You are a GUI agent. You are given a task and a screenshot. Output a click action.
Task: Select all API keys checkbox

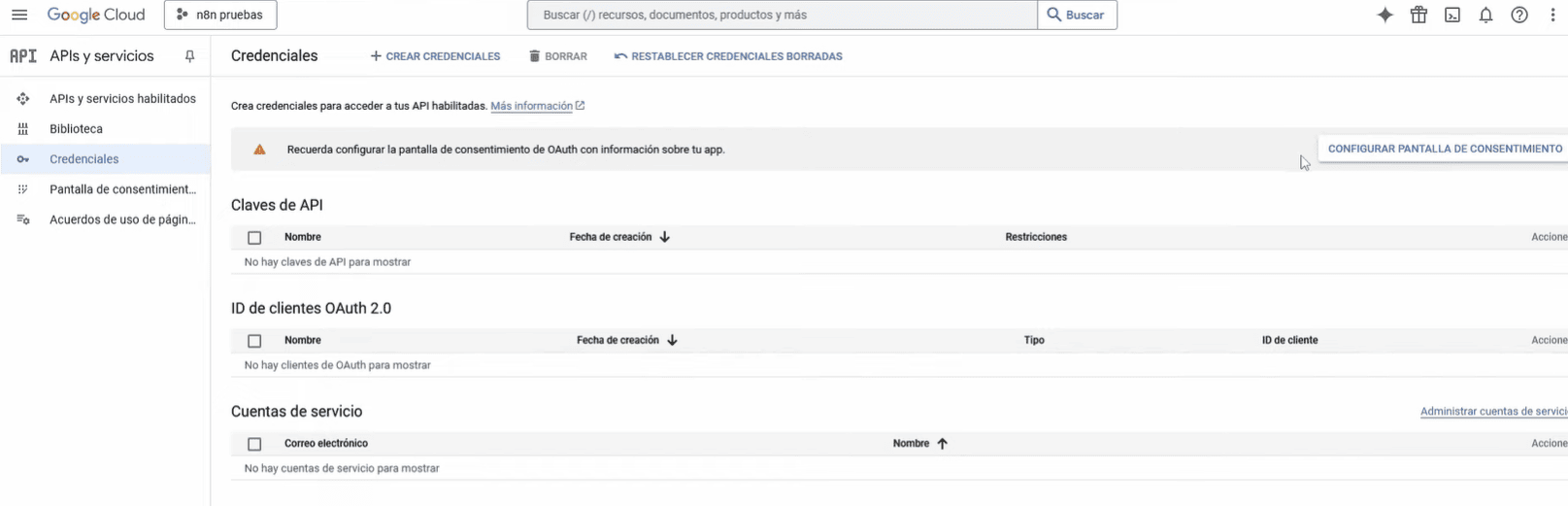tap(254, 238)
